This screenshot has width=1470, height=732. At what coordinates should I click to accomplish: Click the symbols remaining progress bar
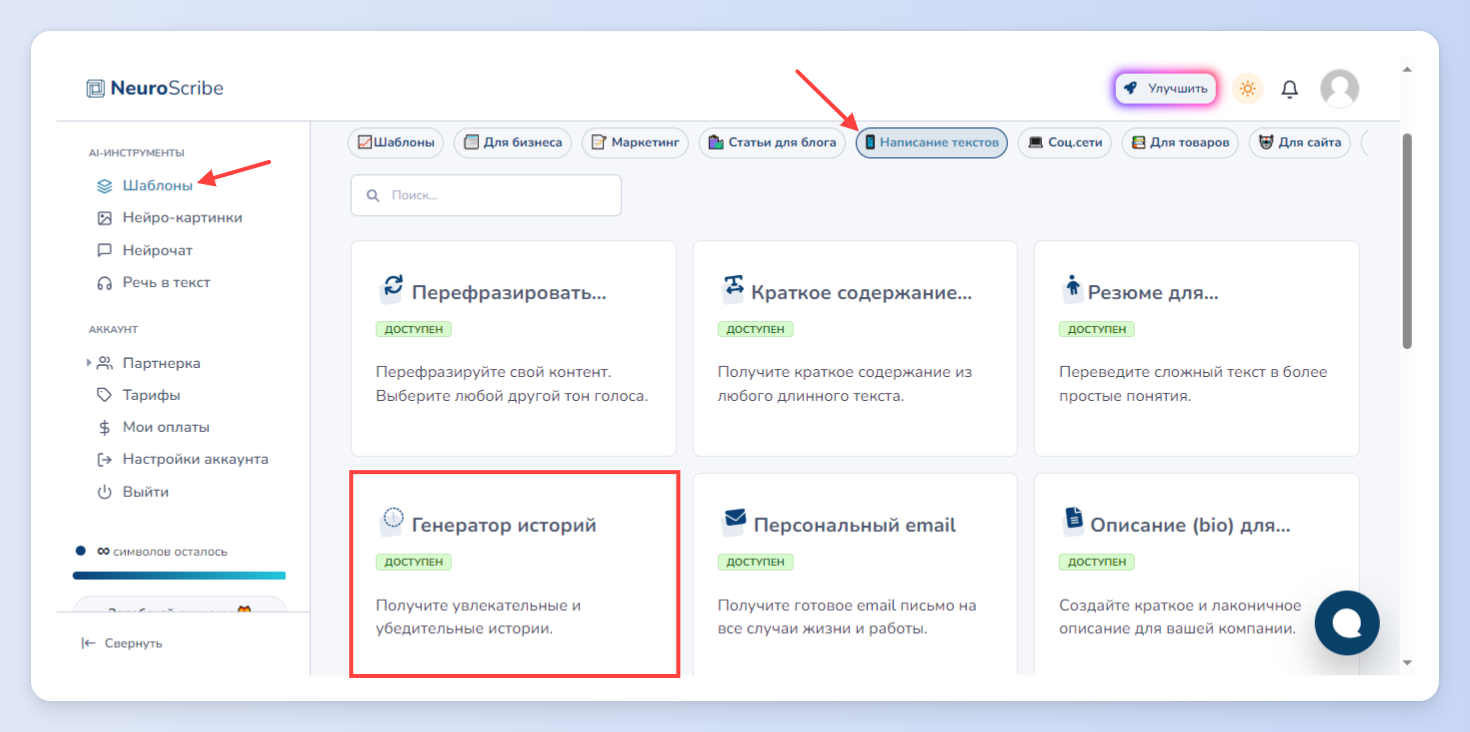coord(179,575)
